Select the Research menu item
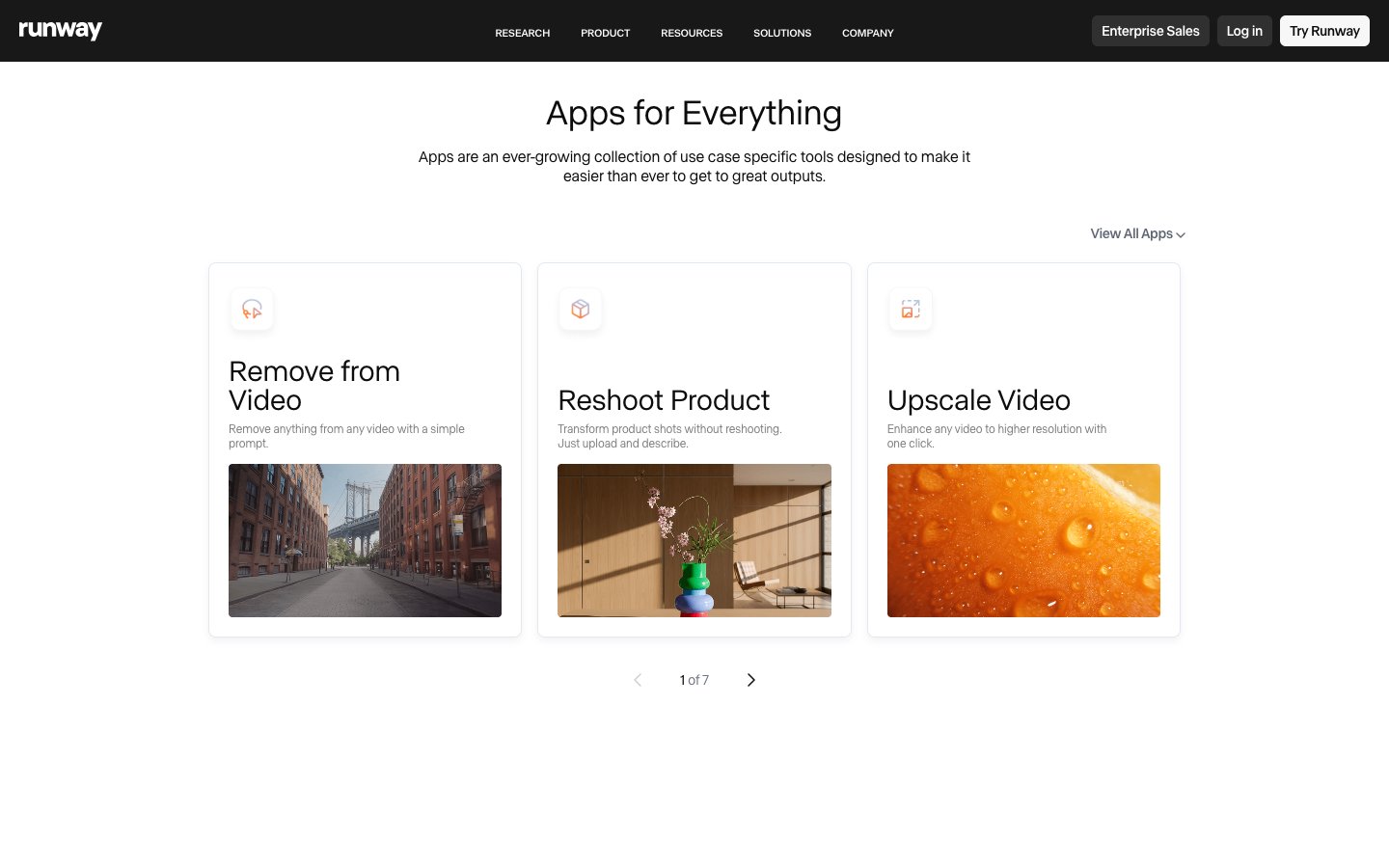Screen dimensions: 1389x868 (522, 33)
